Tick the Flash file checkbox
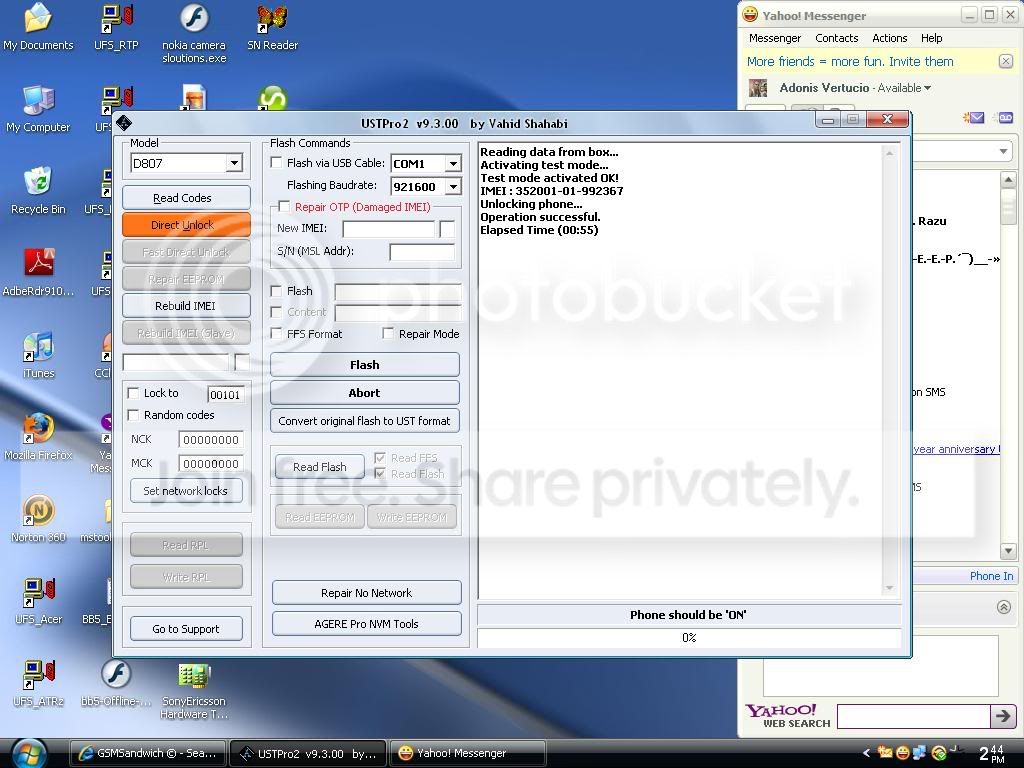This screenshot has width=1024, height=768. click(x=276, y=291)
